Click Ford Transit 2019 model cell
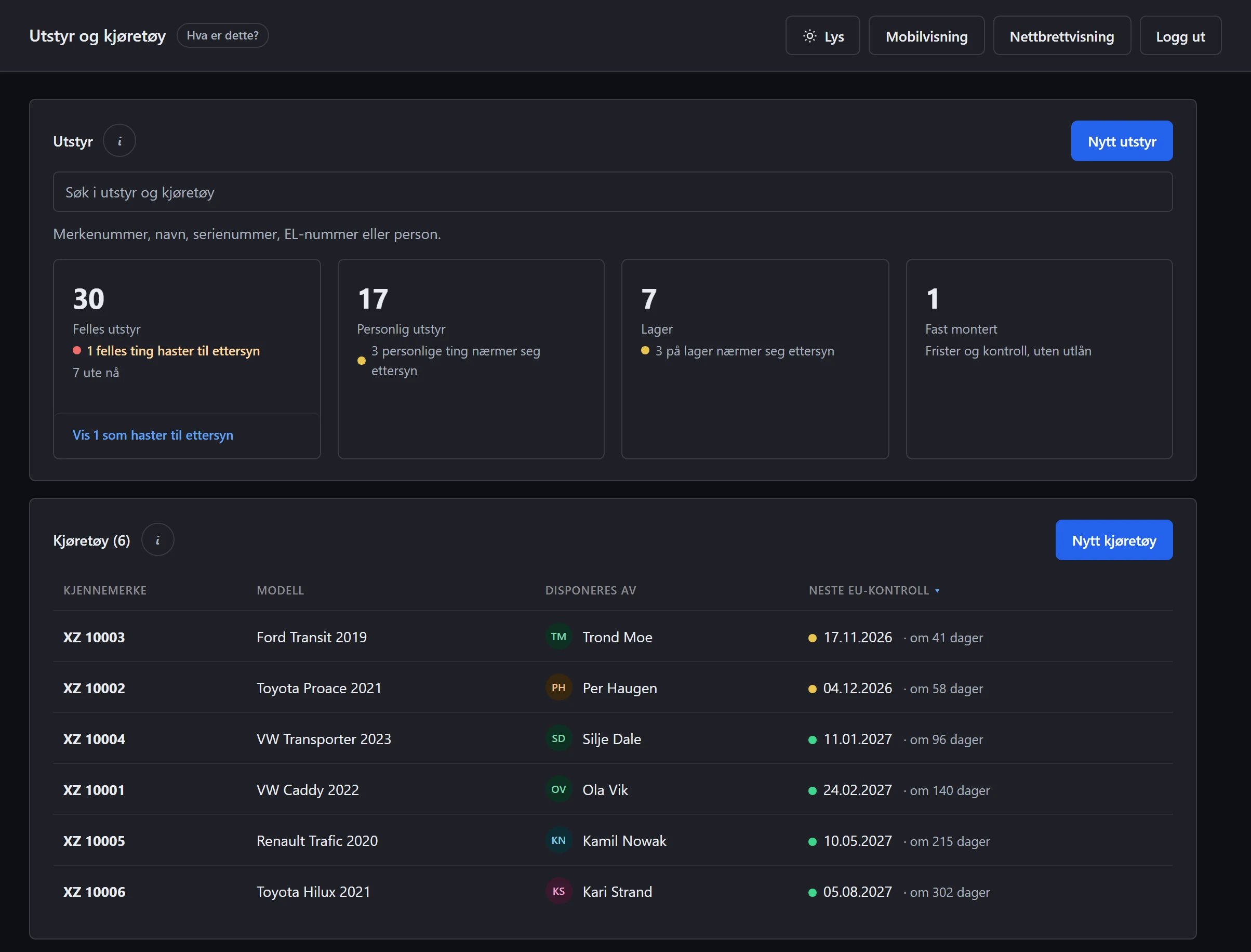This screenshot has width=1251, height=952. coord(312,638)
